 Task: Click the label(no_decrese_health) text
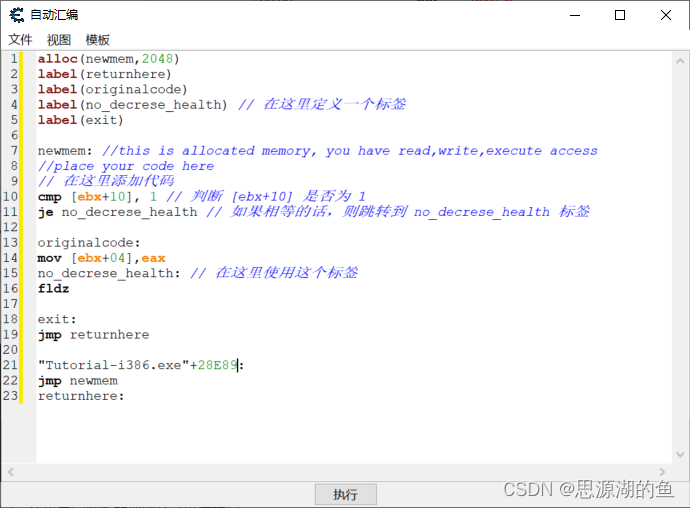(132, 105)
